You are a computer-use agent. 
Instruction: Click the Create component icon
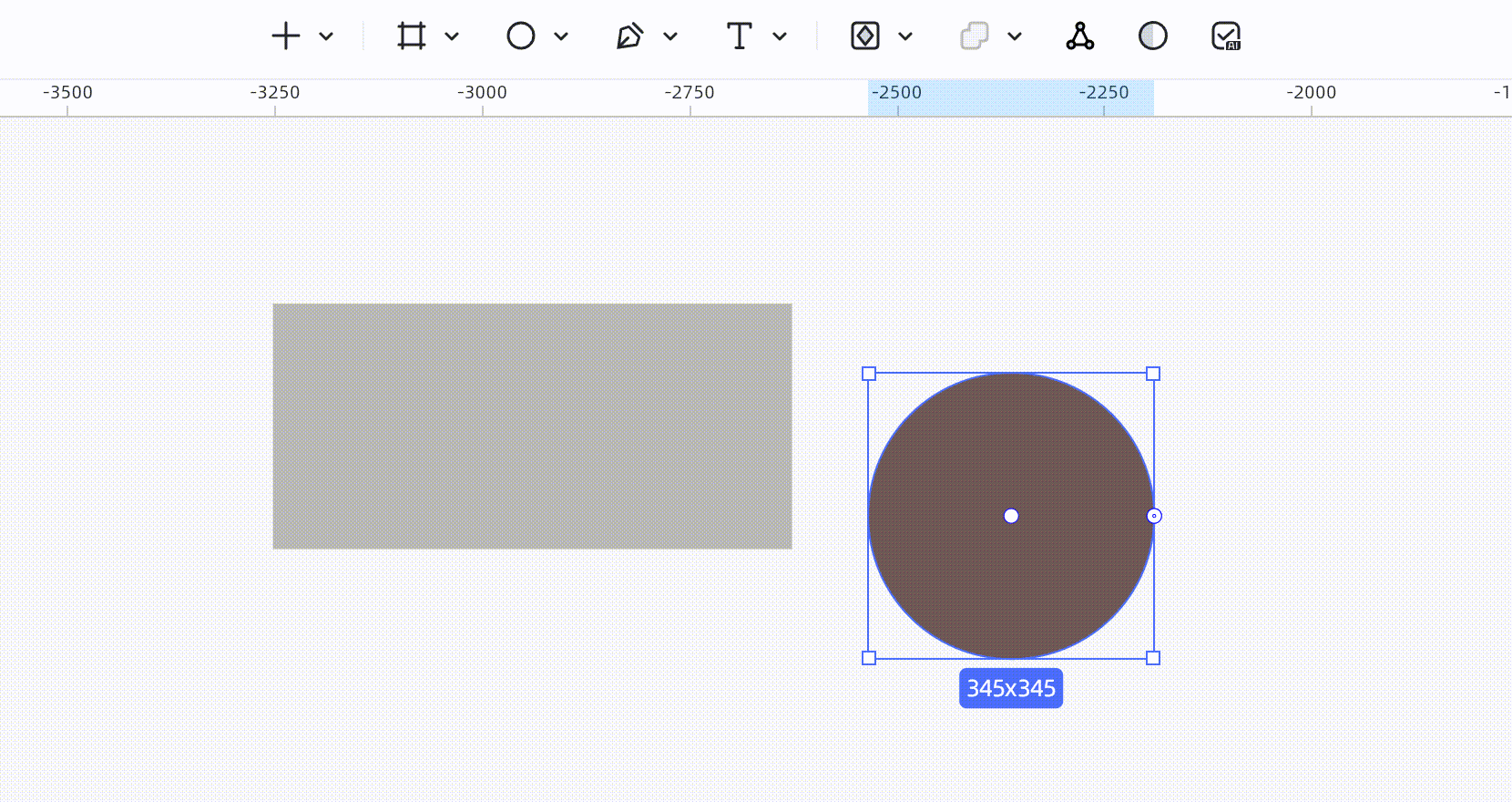(865, 36)
